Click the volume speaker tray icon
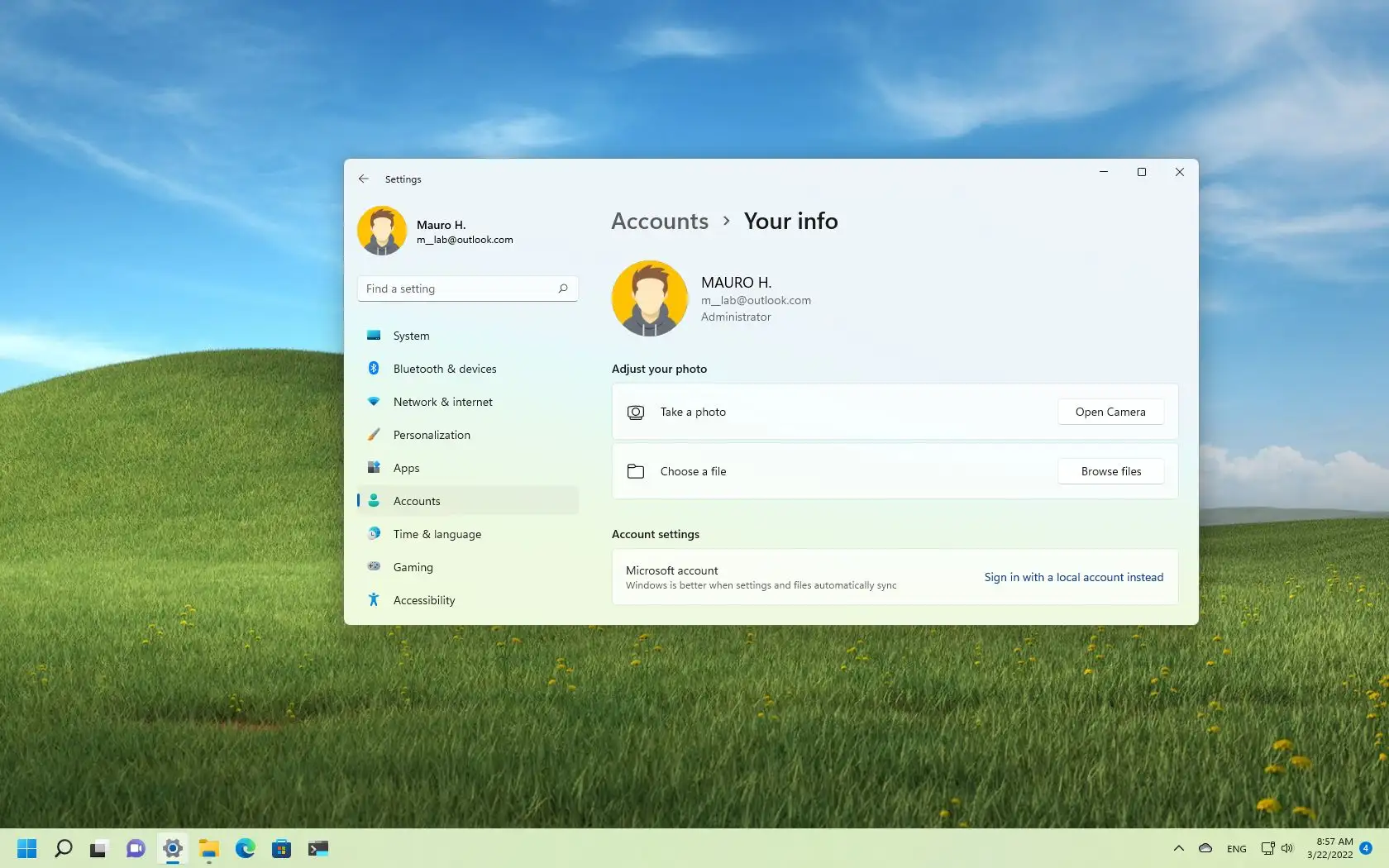 tap(1287, 848)
